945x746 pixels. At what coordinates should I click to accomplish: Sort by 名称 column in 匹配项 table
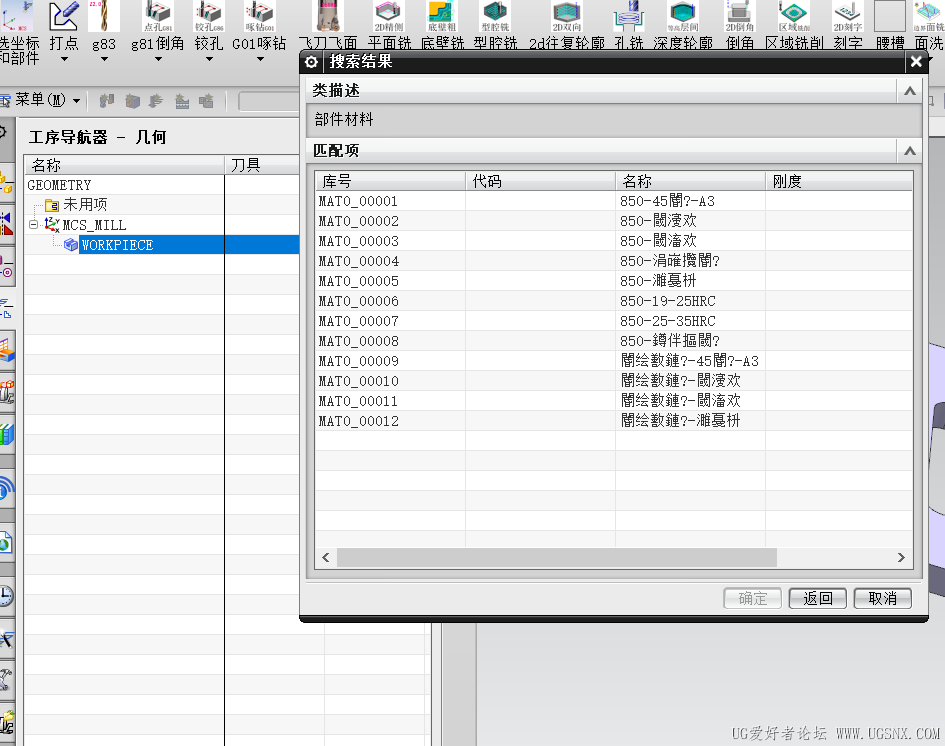690,181
